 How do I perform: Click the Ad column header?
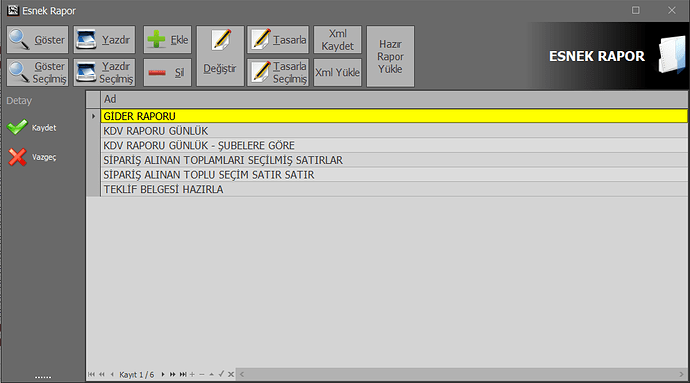click(394, 99)
